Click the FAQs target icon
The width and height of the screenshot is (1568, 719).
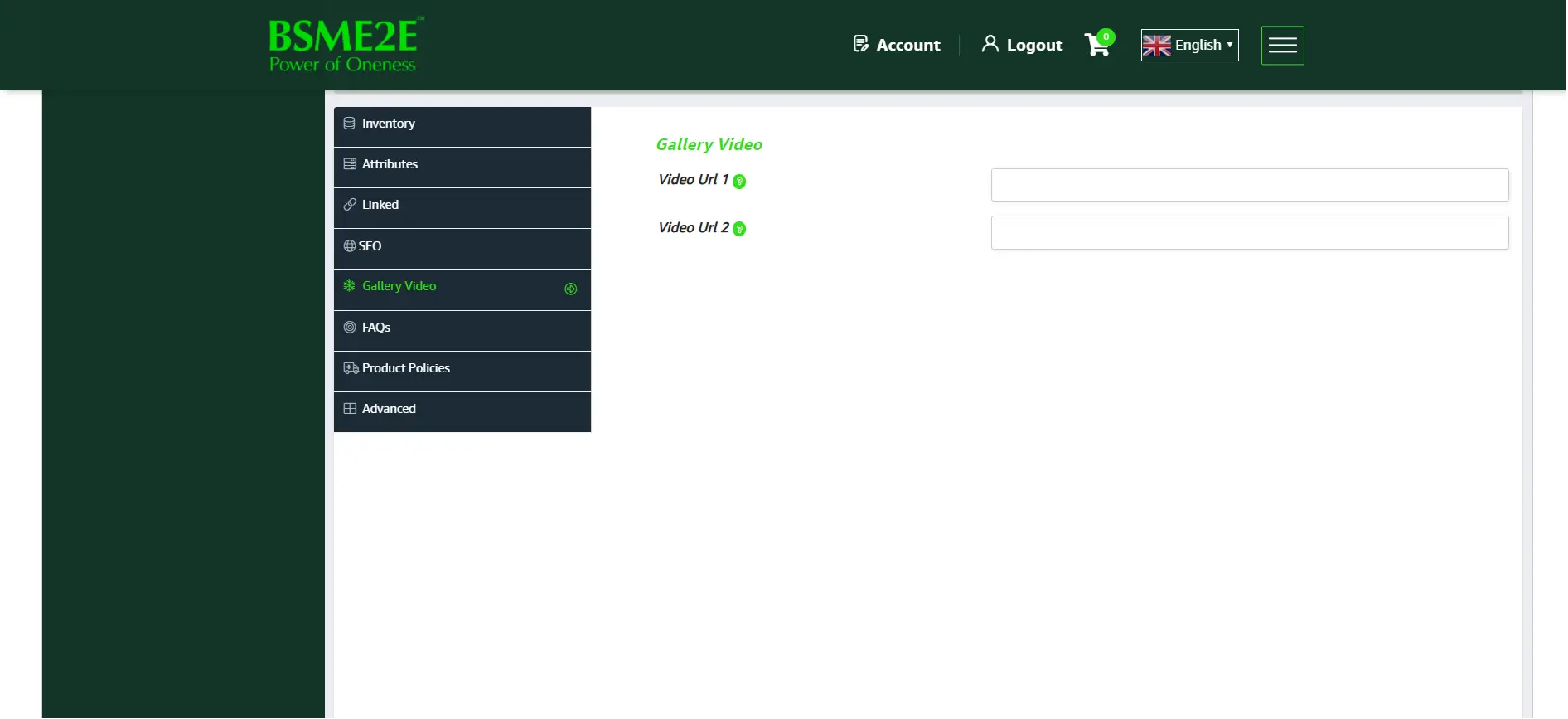350,327
